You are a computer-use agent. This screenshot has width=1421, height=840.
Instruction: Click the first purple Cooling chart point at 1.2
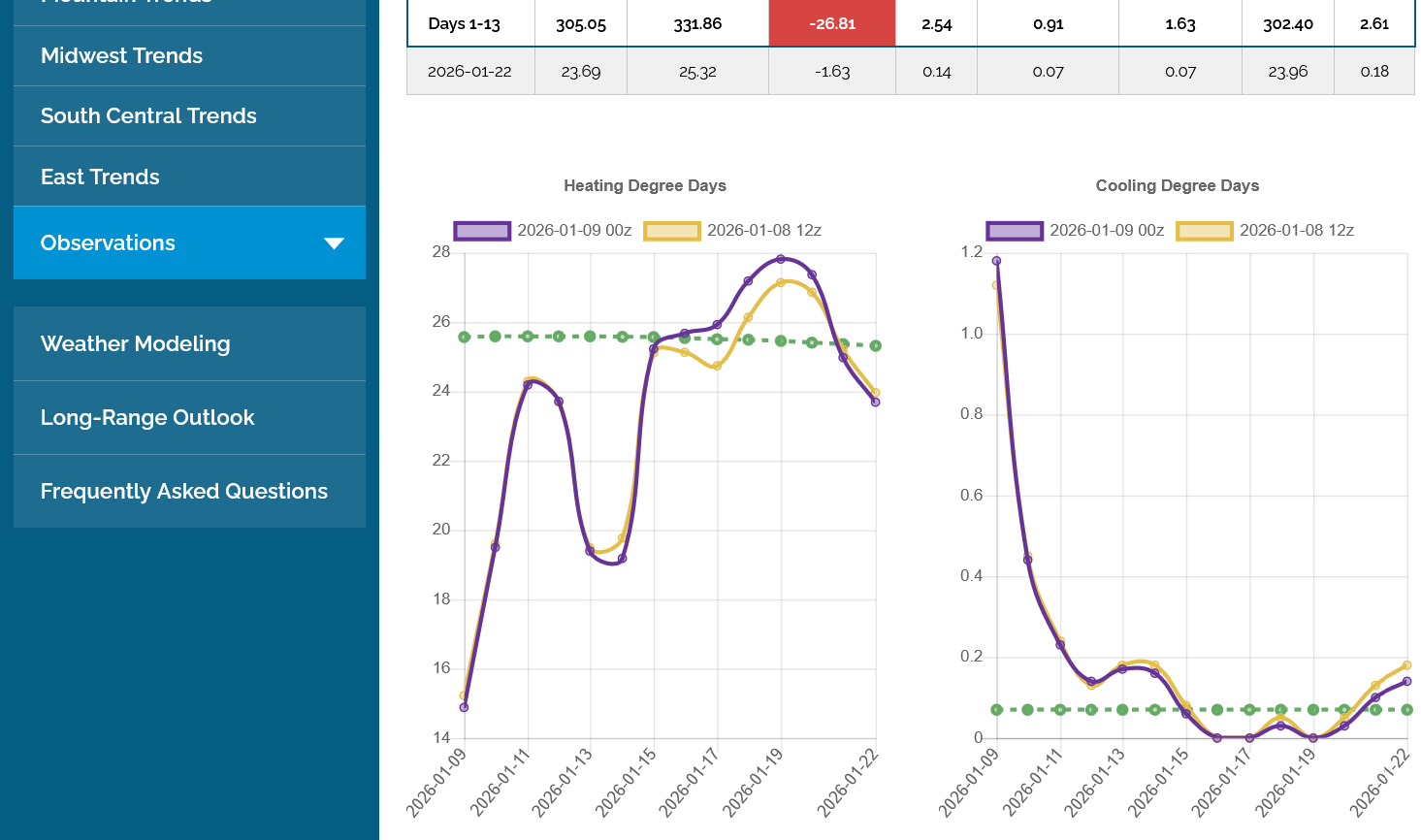click(x=996, y=261)
